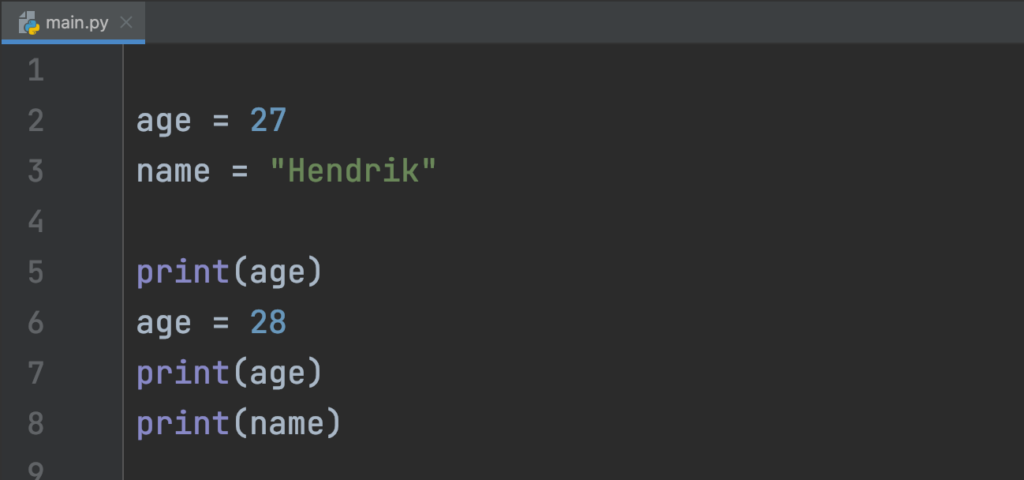Click the first print(age) statement
The width and height of the screenshot is (1024, 480).
pos(229,272)
